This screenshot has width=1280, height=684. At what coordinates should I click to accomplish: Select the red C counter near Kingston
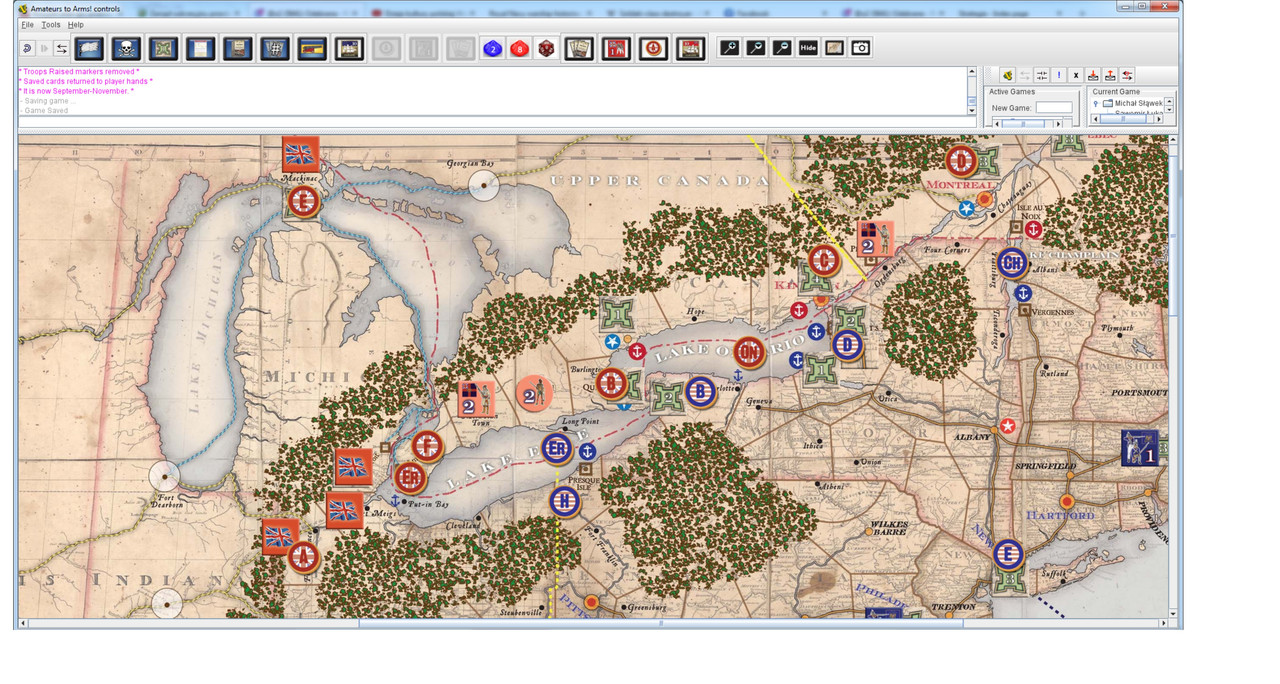(824, 261)
